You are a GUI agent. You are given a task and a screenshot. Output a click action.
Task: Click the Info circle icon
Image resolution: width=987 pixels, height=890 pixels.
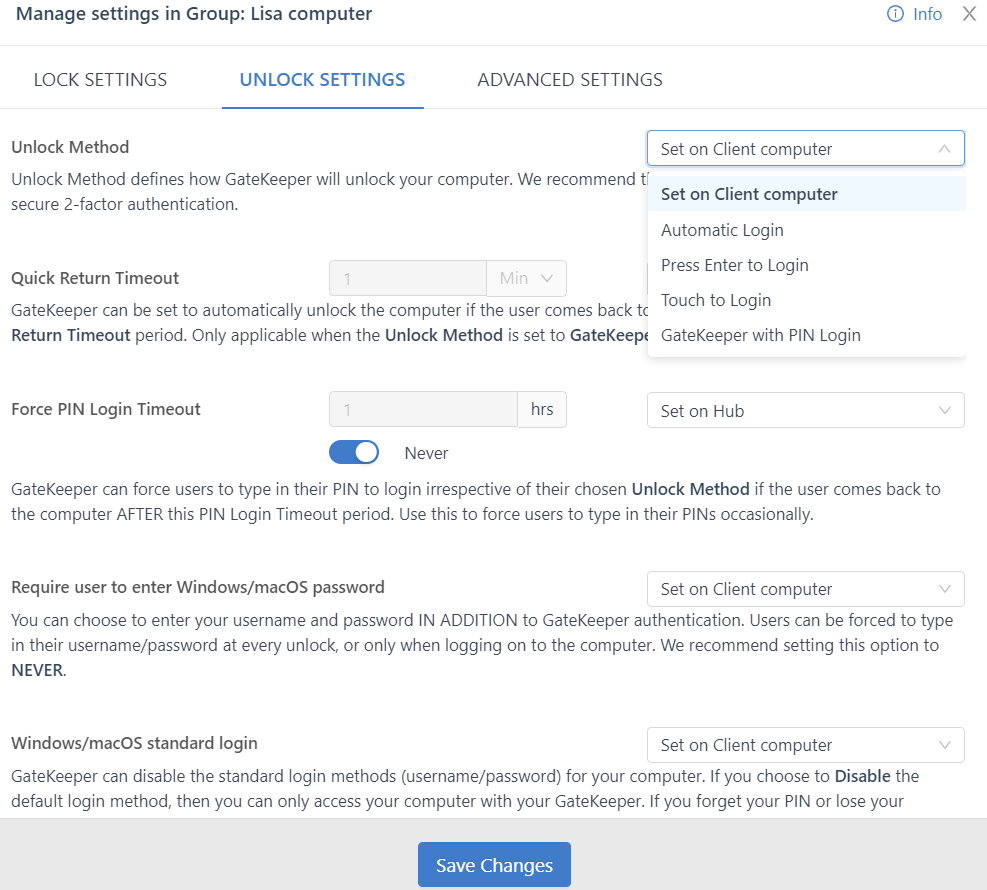pyautogui.click(x=896, y=14)
